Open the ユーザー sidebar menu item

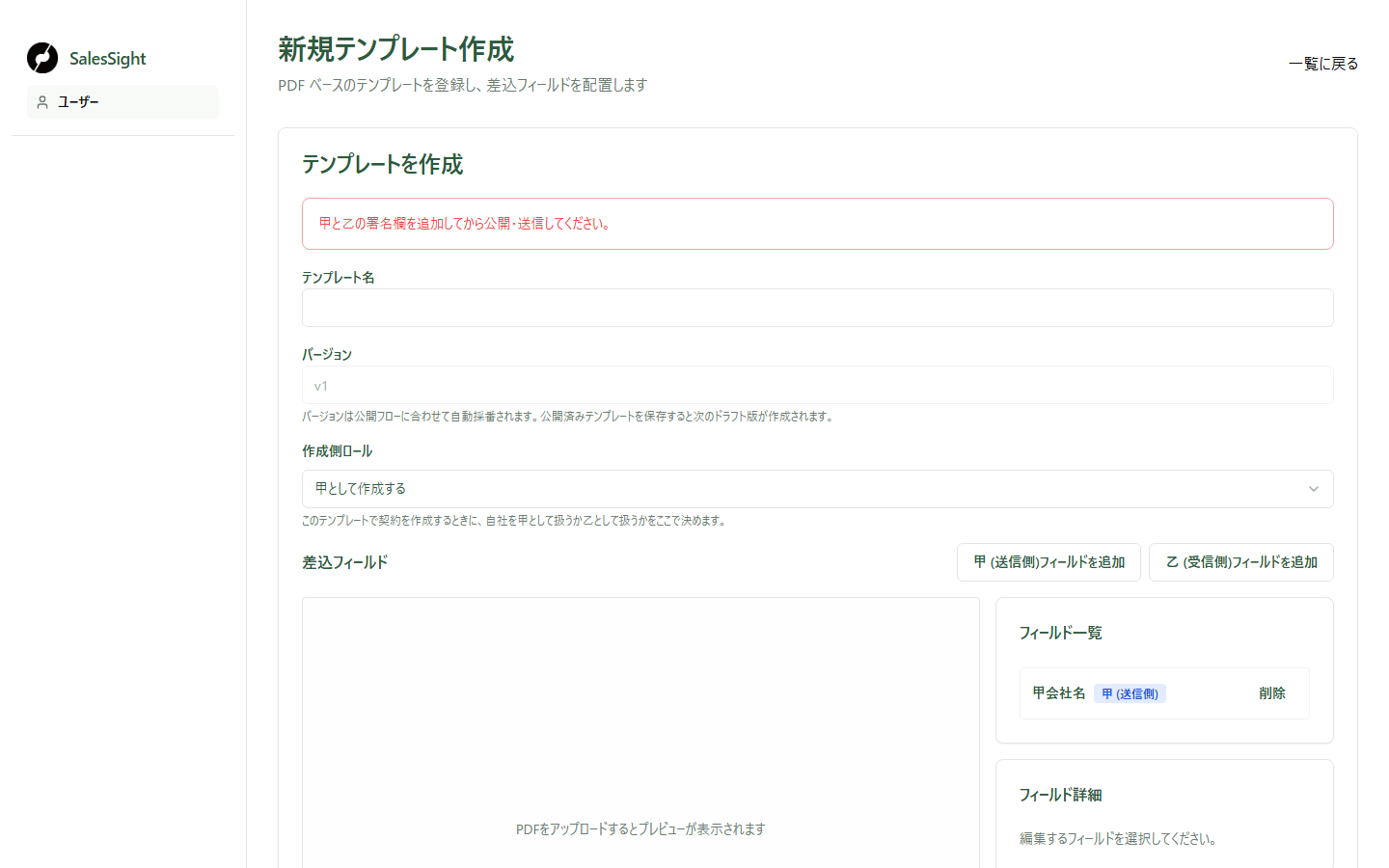coord(123,102)
